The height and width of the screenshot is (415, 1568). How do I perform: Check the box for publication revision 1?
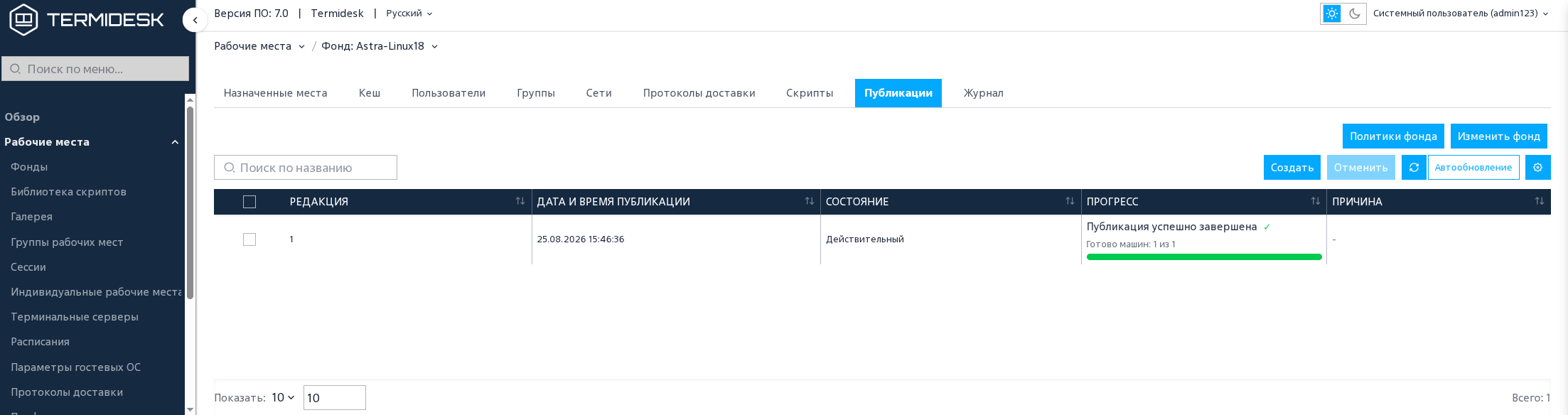(x=249, y=239)
